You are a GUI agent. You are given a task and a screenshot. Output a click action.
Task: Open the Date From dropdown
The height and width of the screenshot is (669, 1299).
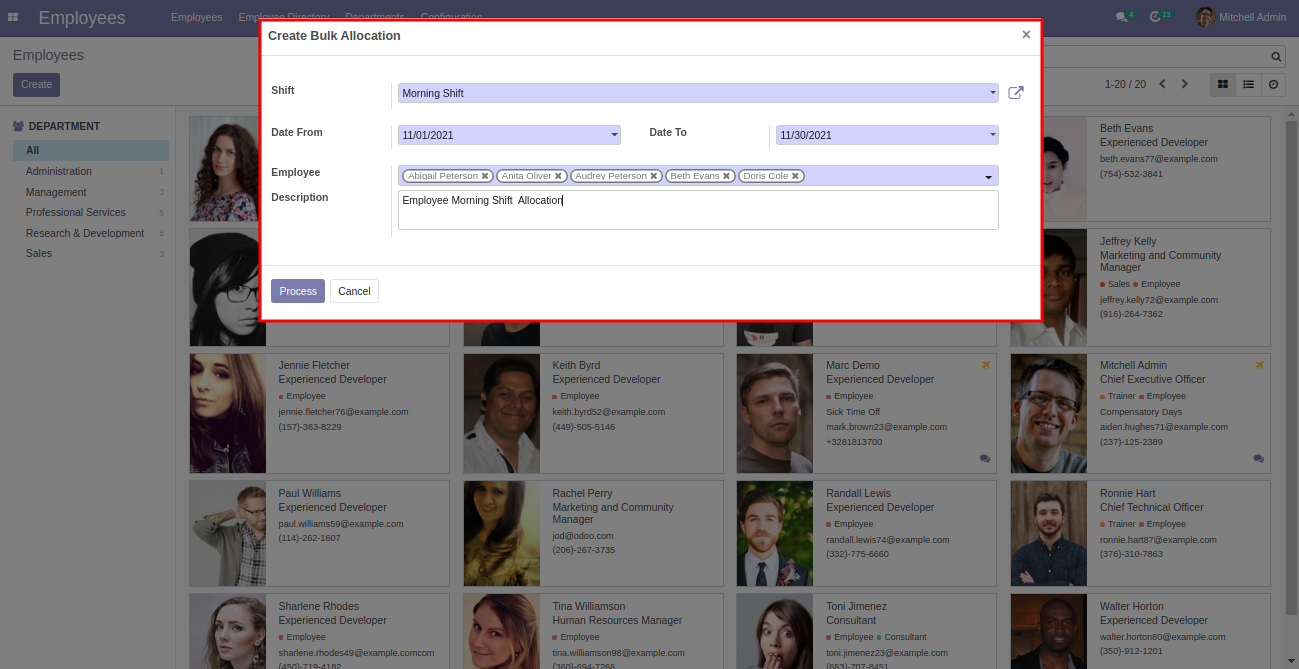click(x=509, y=135)
